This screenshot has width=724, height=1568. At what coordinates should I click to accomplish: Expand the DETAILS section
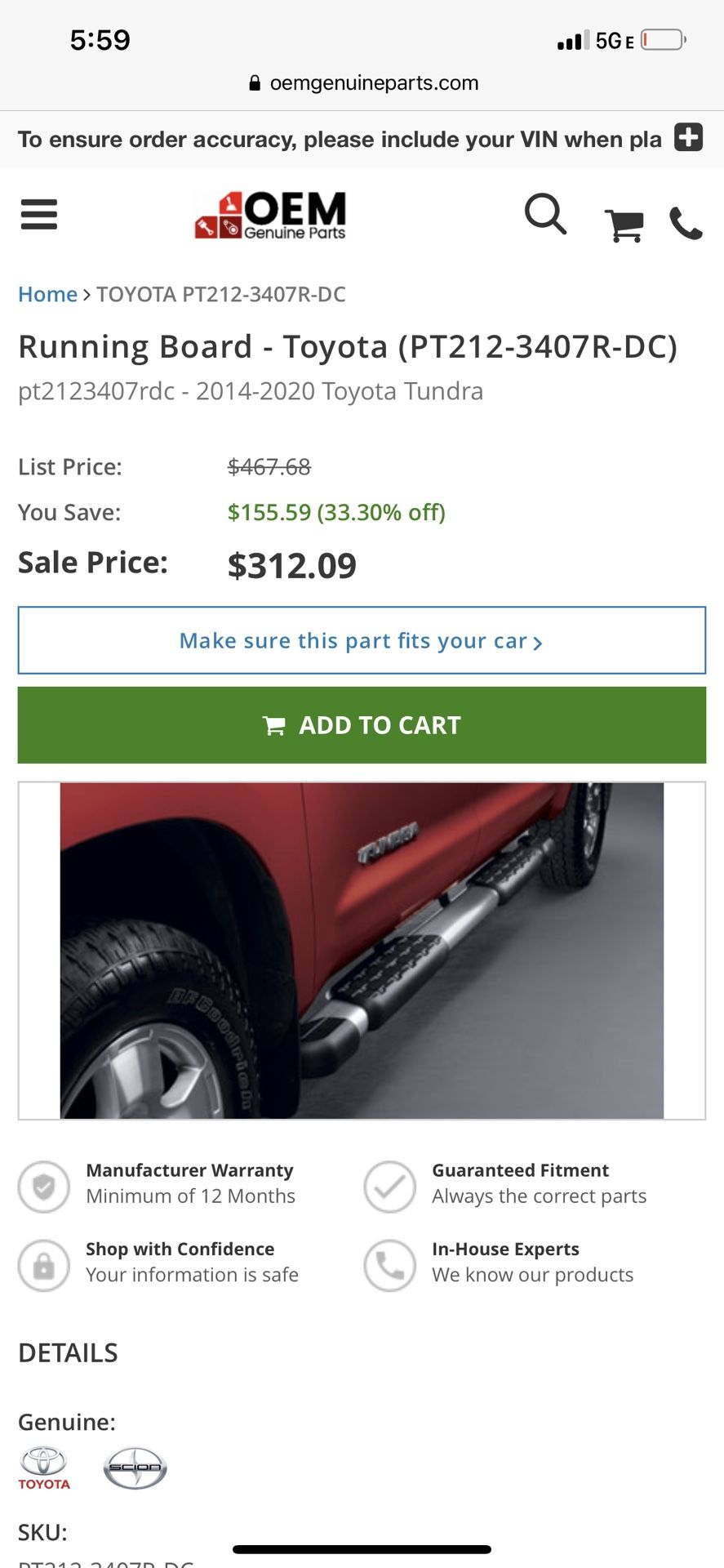coord(69,1352)
